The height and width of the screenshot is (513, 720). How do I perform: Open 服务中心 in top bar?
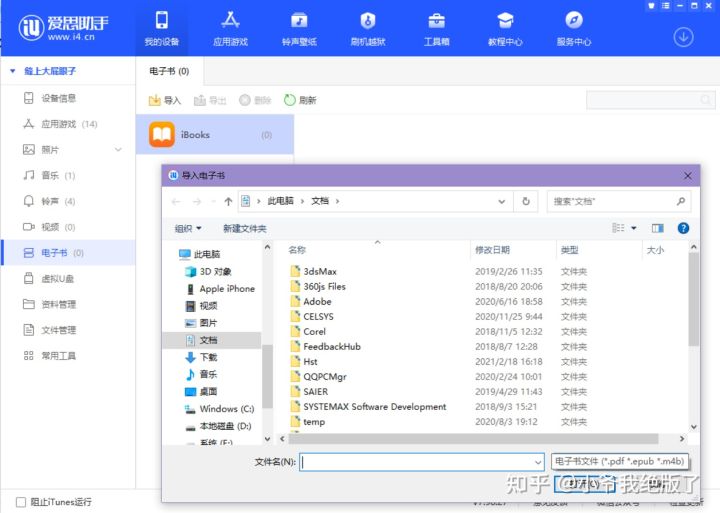pos(574,28)
